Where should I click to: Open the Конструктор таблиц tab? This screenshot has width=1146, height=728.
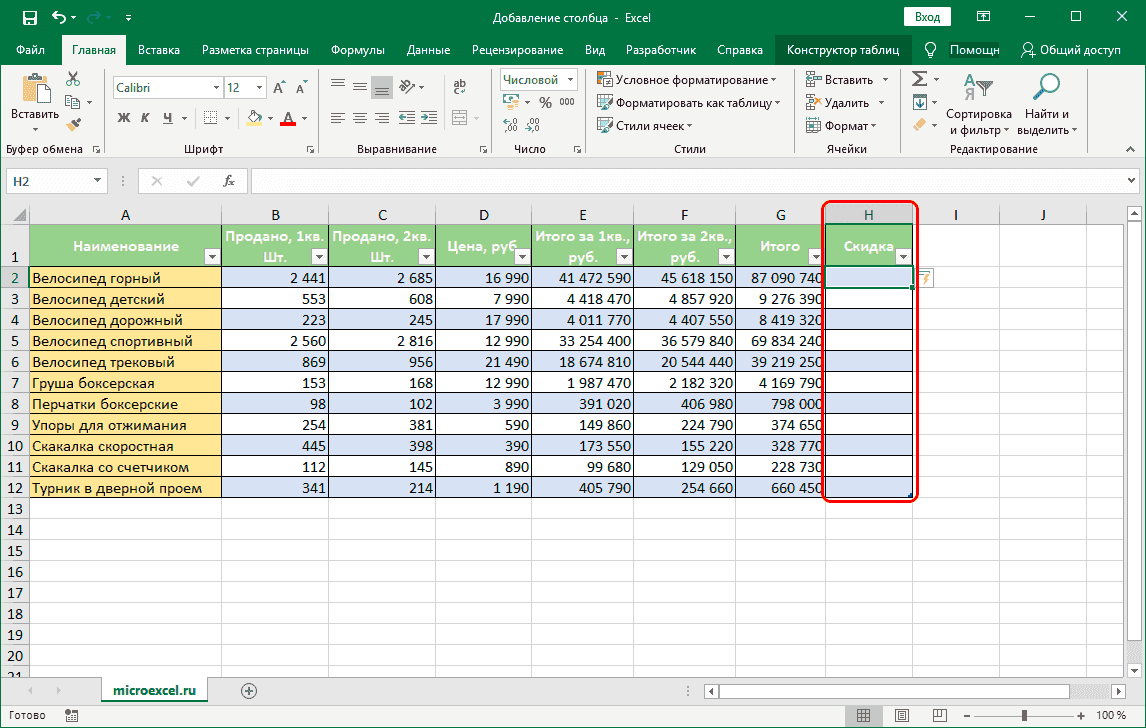coord(843,48)
